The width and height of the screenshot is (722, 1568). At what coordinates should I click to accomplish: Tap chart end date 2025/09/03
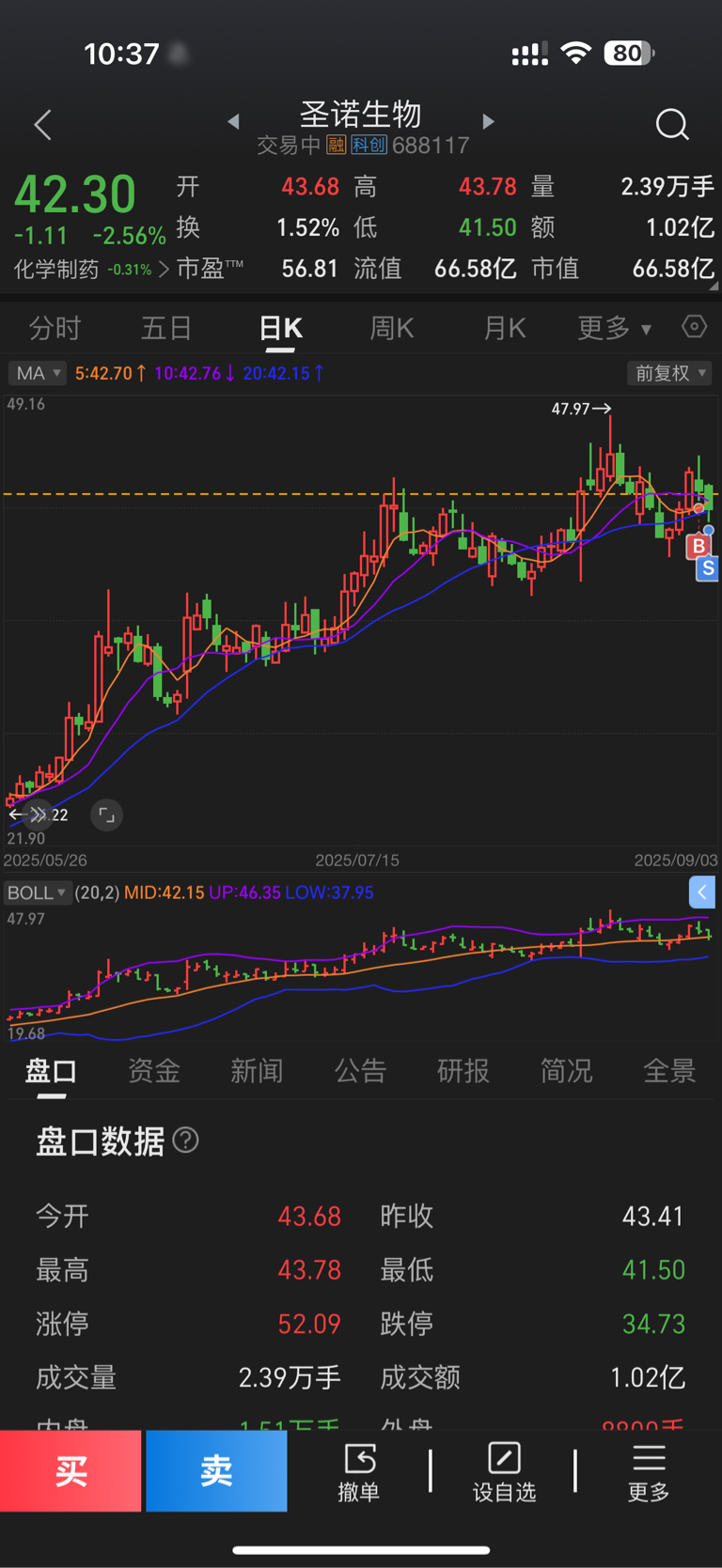point(676,860)
